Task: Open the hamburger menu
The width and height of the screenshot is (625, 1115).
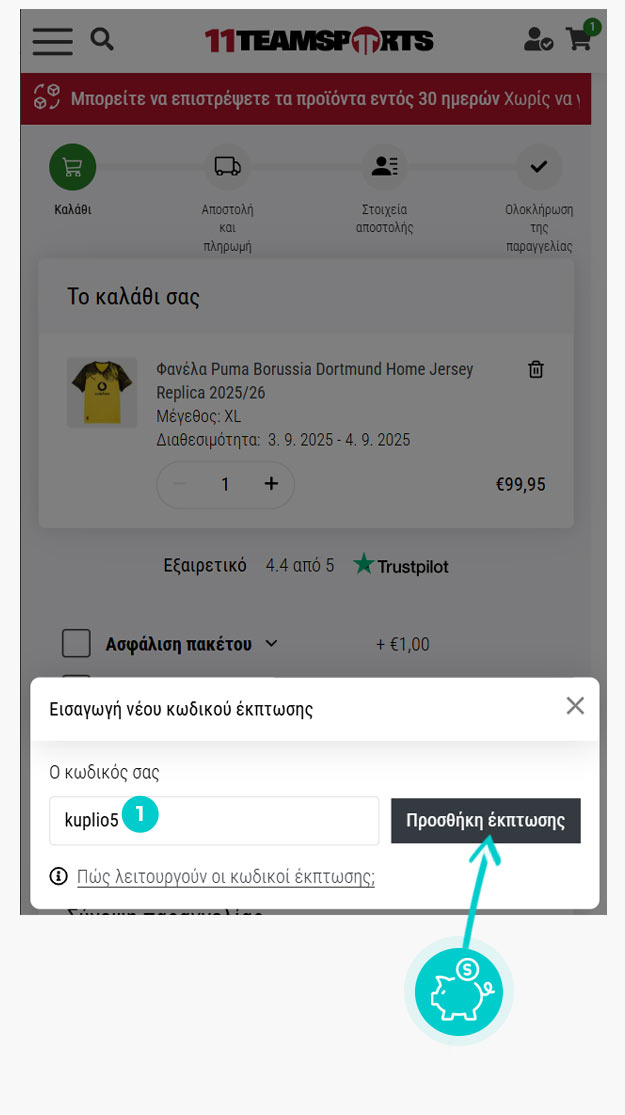Action: point(52,41)
